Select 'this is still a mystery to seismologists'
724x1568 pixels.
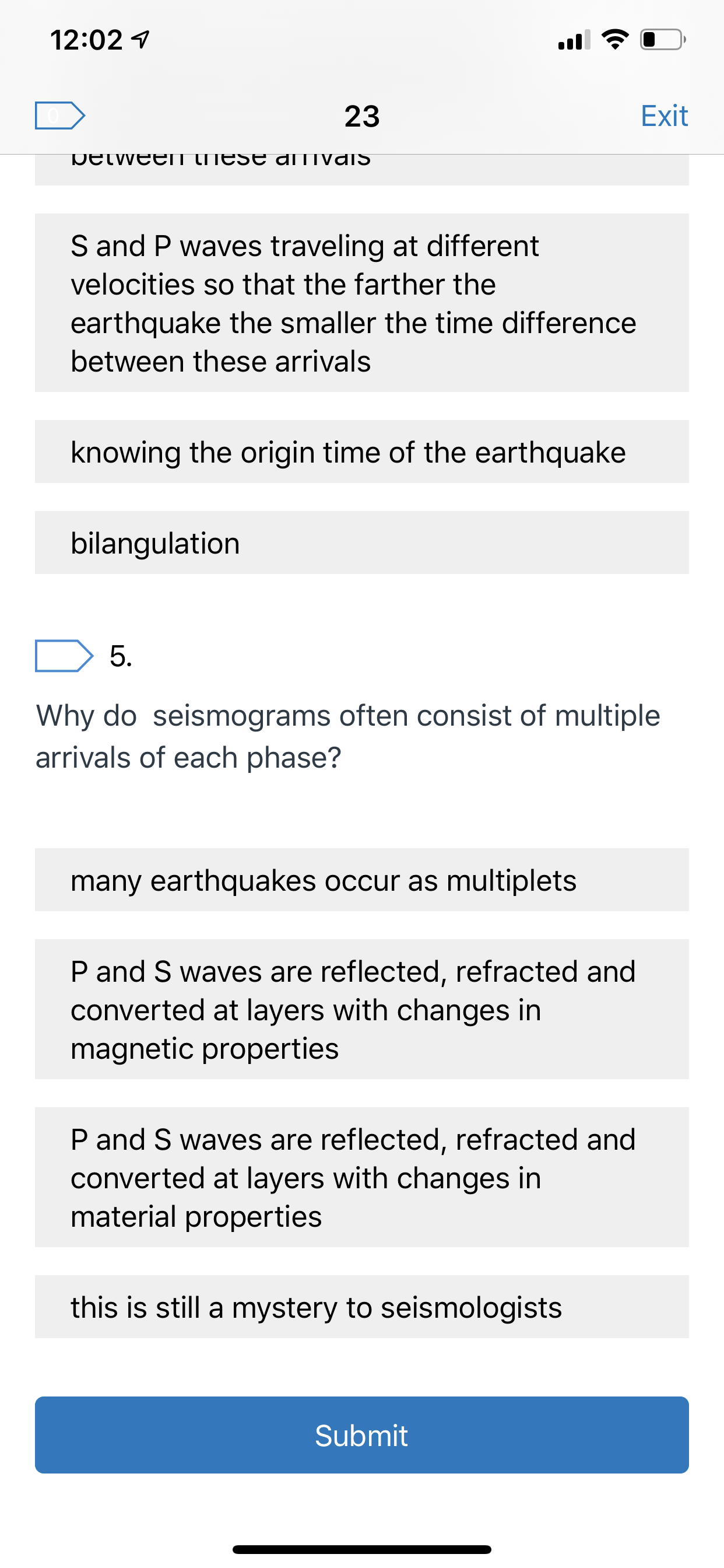point(362,1307)
